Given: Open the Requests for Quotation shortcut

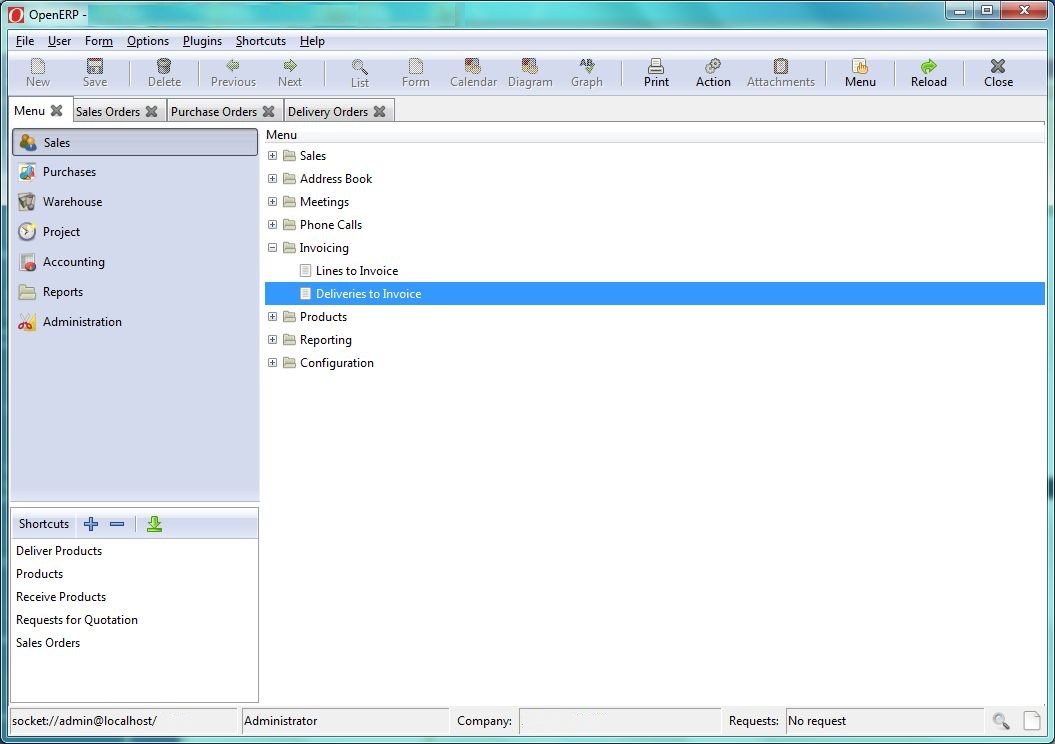Looking at the screenshot, I should (x=77, y=620).
